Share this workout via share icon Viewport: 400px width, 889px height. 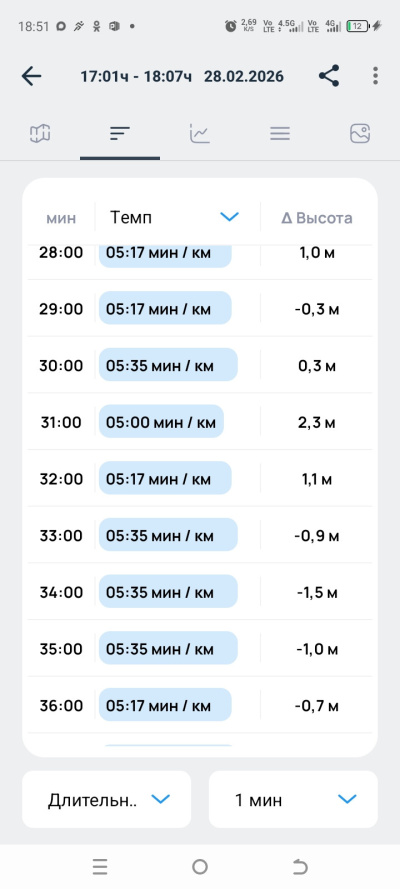point(329,76)
